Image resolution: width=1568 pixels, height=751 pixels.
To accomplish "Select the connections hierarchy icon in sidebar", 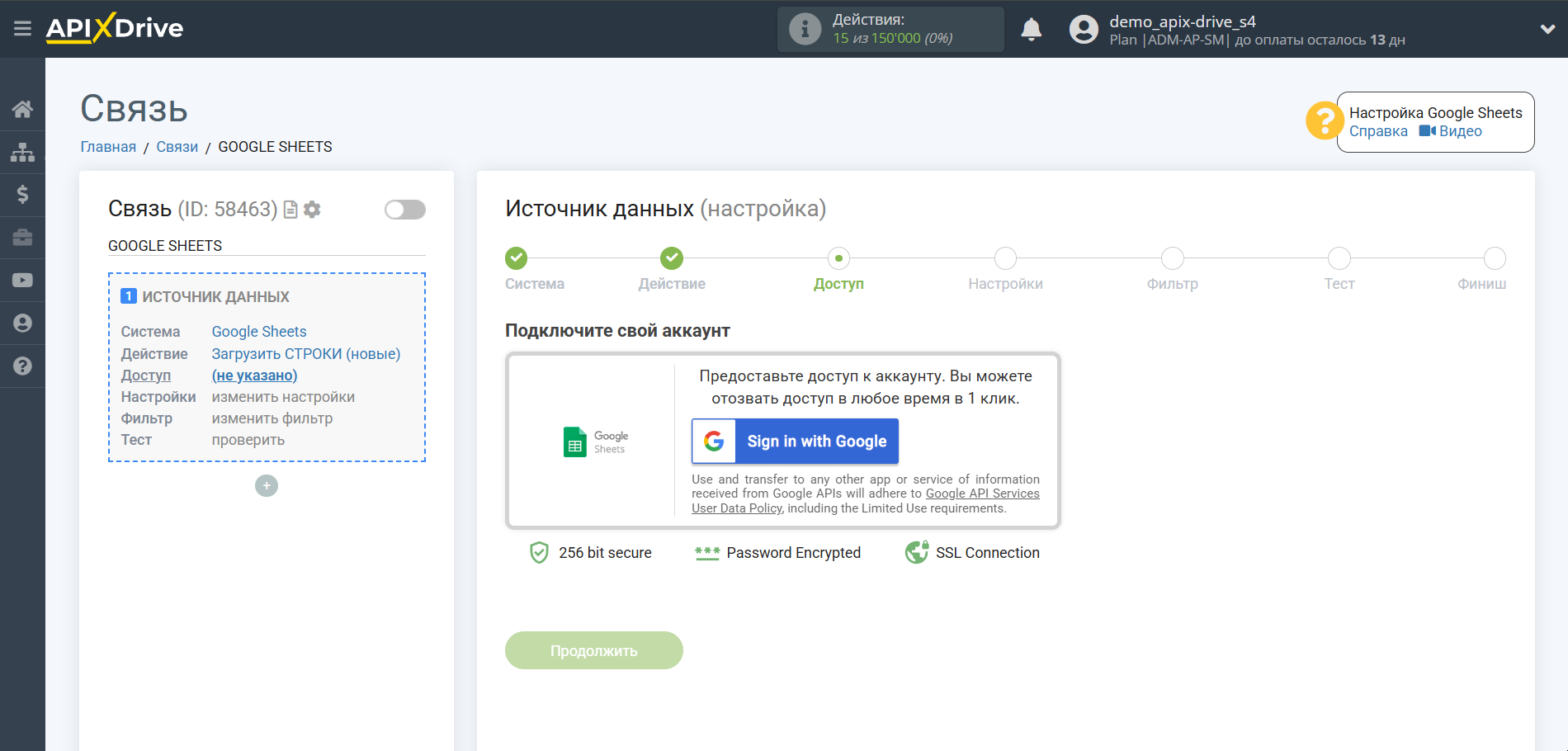I will tap(22, 152).
